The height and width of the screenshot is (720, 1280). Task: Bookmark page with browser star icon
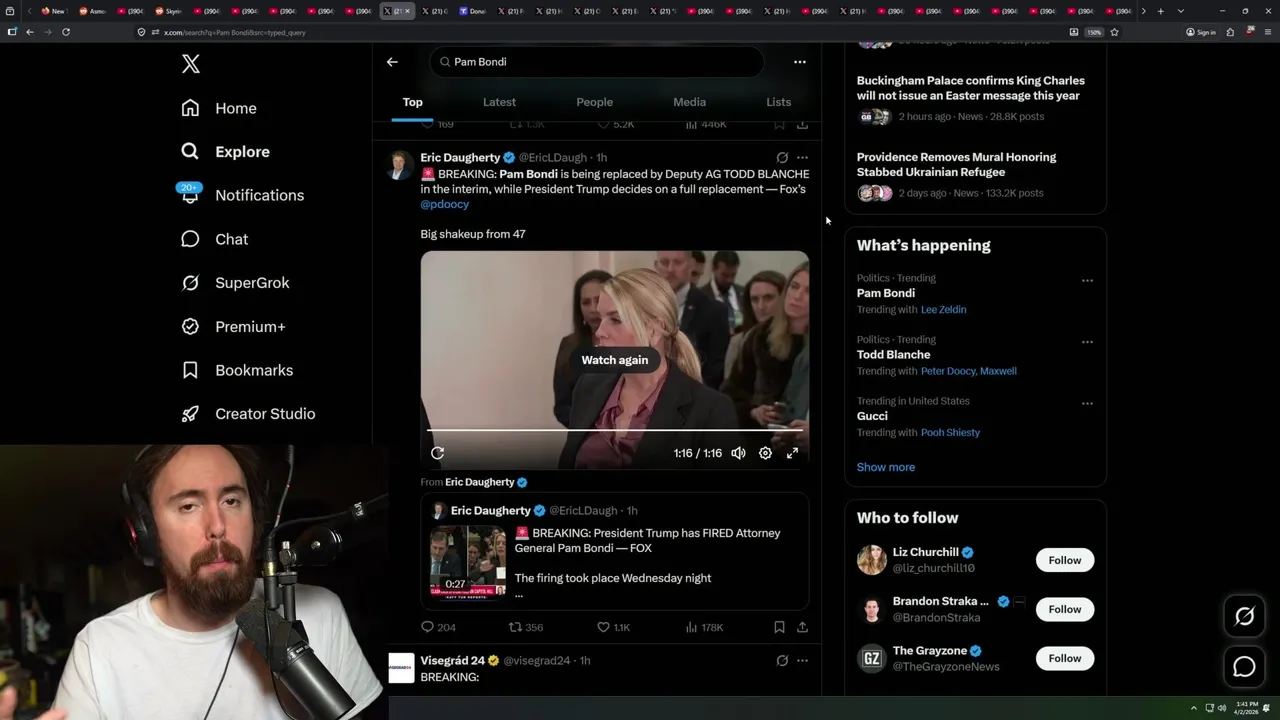[x=1114, y=32]
